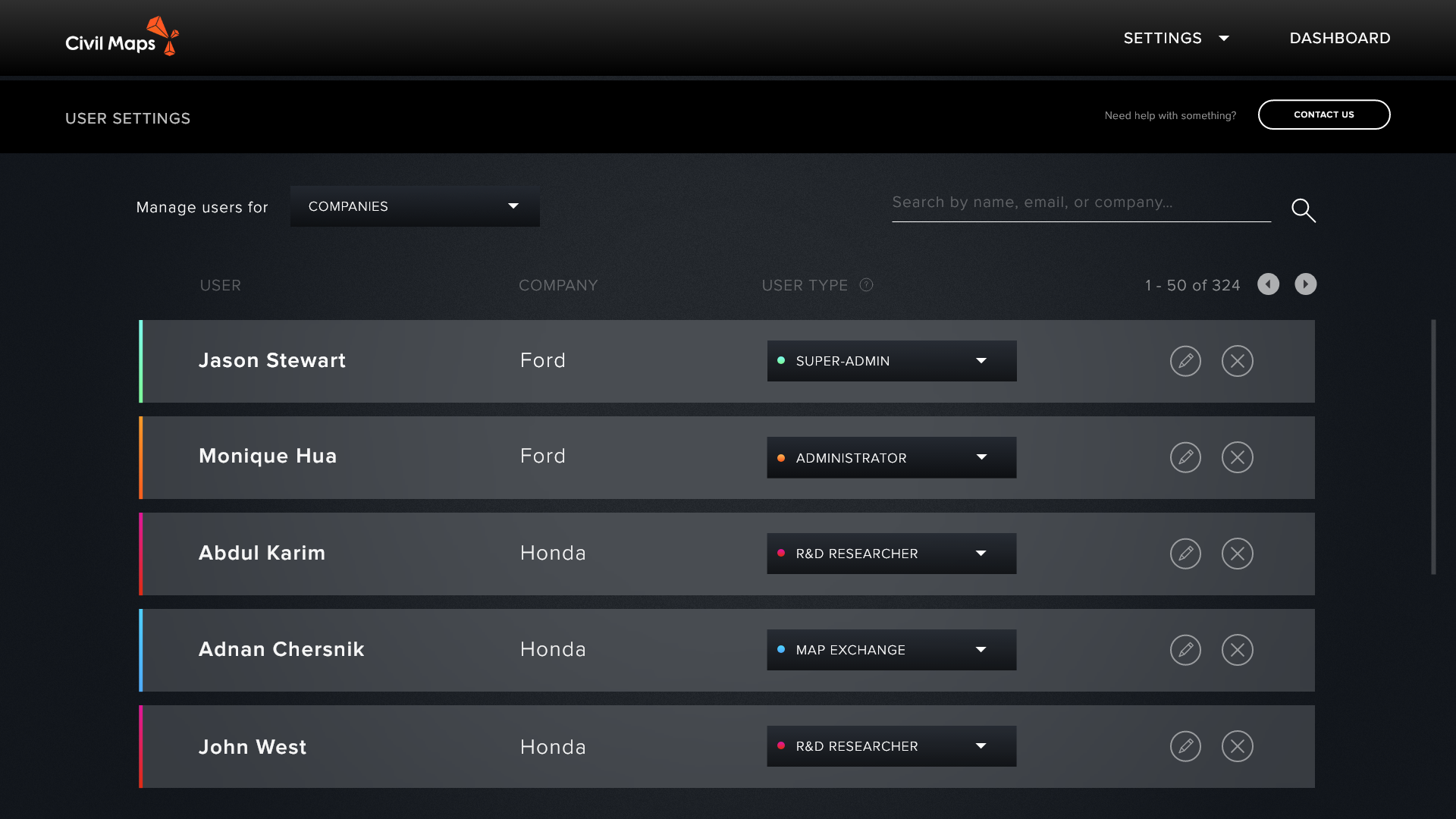Click the search magnifying glass icon
The height and width of the screenshot is (819, 1456).
[x=1303, y=210]
